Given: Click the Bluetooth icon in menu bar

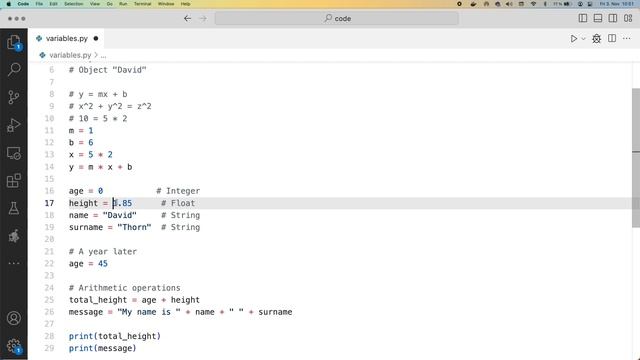Looking at the screenshot, I should [545, 4].
